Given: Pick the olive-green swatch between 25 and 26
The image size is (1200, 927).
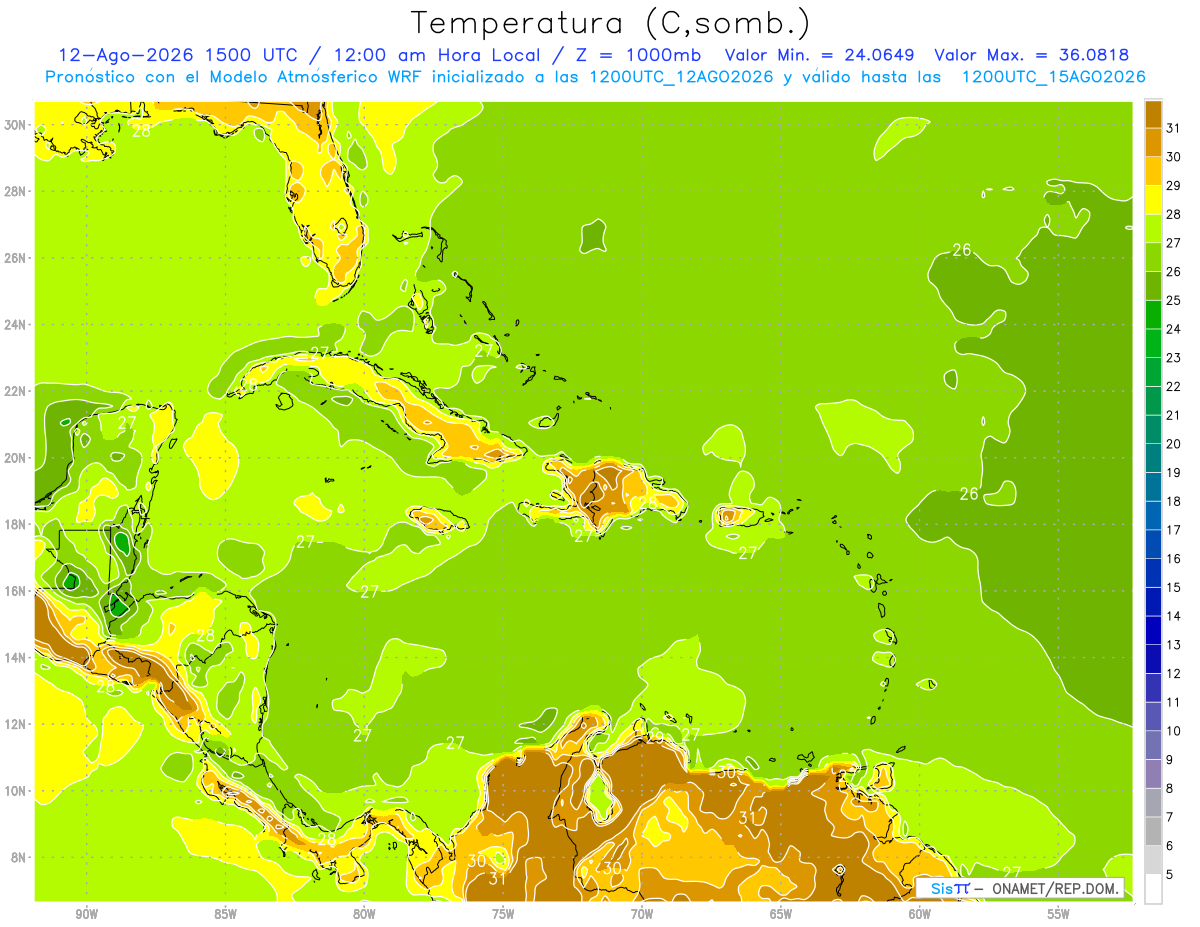Looking at the screenshot, I should pyautogui.click(x=1153, y=285).
